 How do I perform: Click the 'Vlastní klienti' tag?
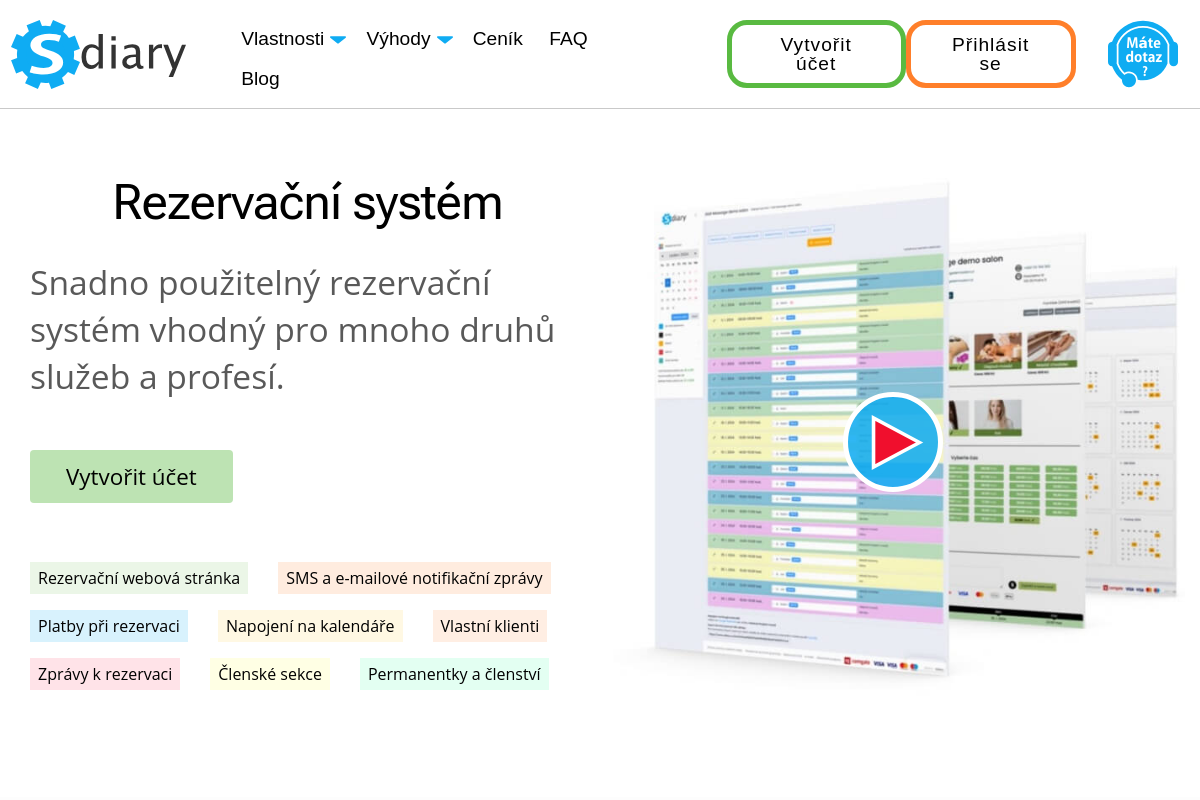click(x=489, y=626)
